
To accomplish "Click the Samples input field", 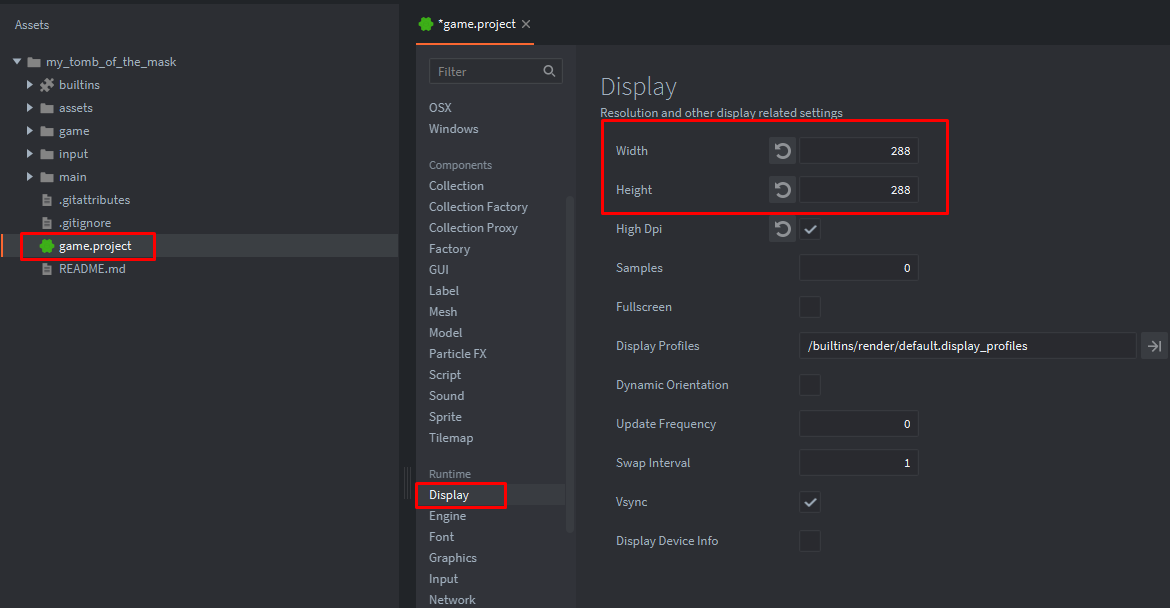I will (858, 268).
